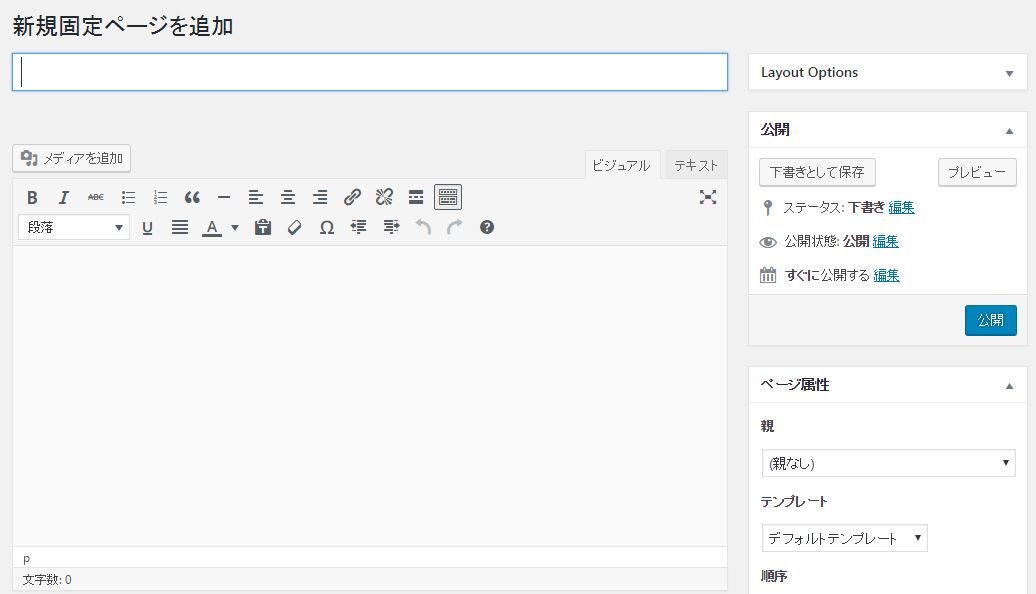Switch to the ビジュアル editor tab

[x=621, y=165]
